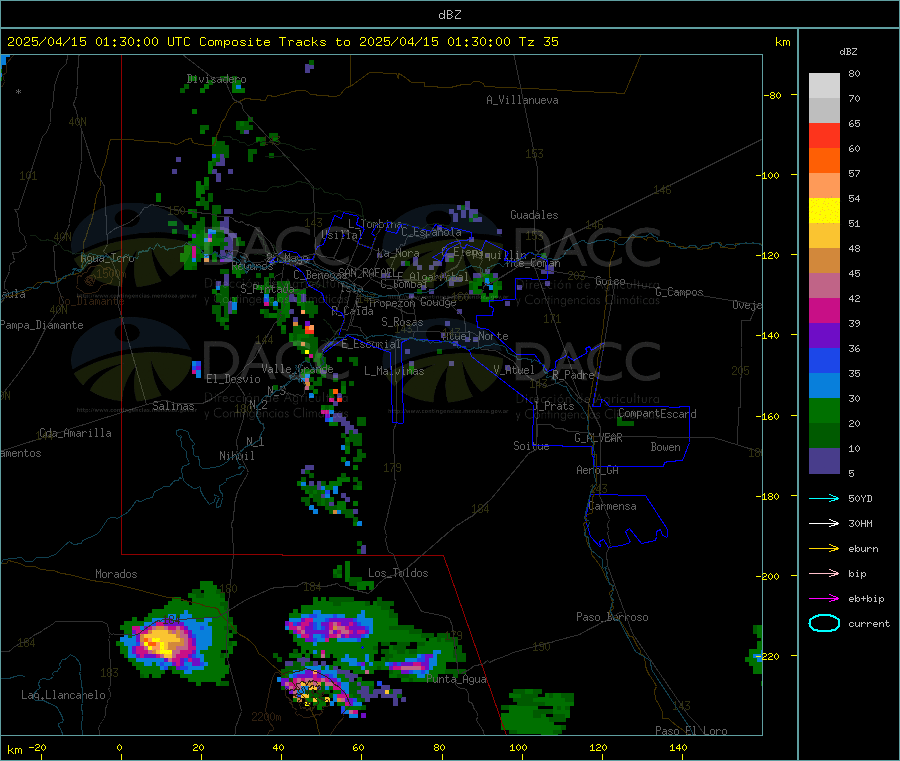Select the pink bip arrow legend symbol
900x761 pixels.
click(824, 573)
